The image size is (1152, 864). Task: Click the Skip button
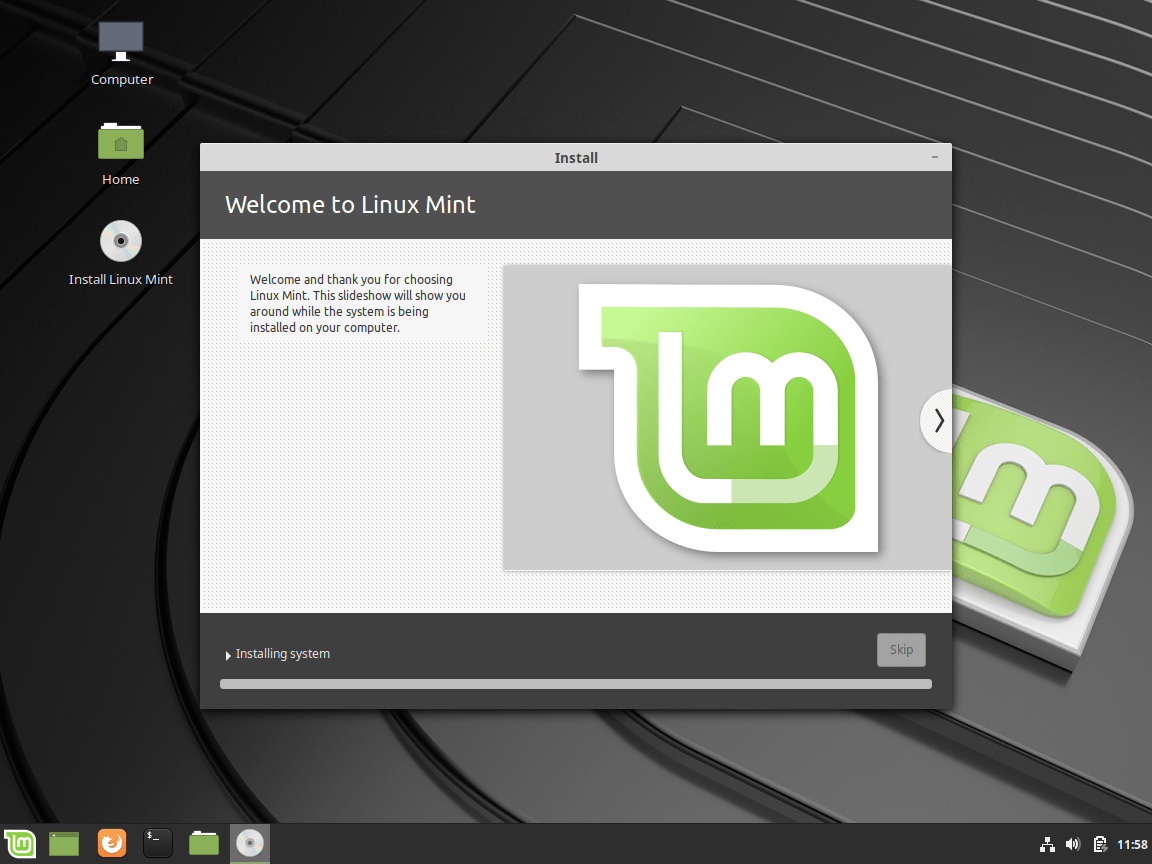coord(901,649)
